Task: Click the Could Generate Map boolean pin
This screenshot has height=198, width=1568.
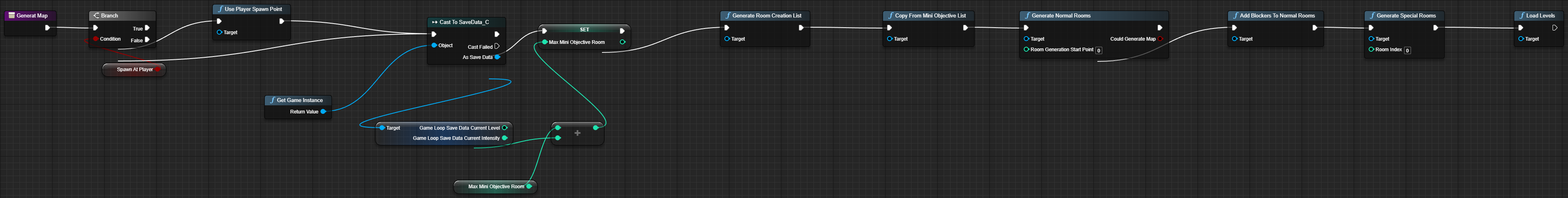Action: tap(1160, 39)
